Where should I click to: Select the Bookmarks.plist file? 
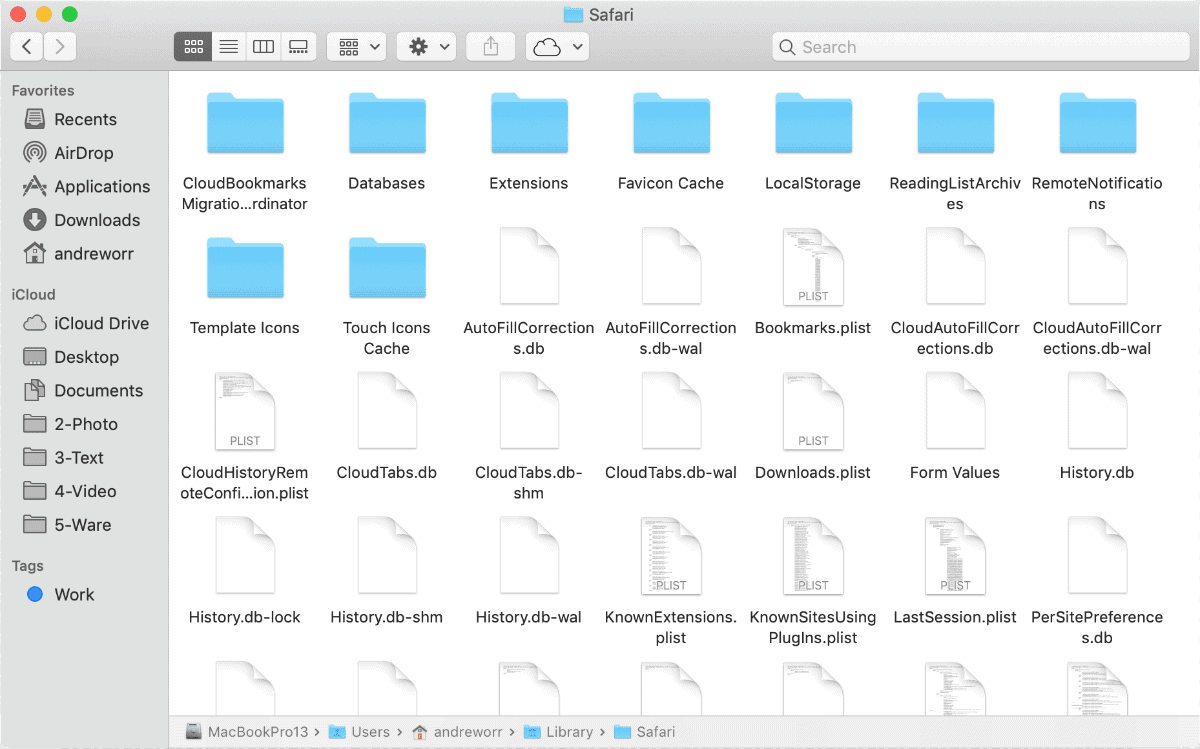813,267
